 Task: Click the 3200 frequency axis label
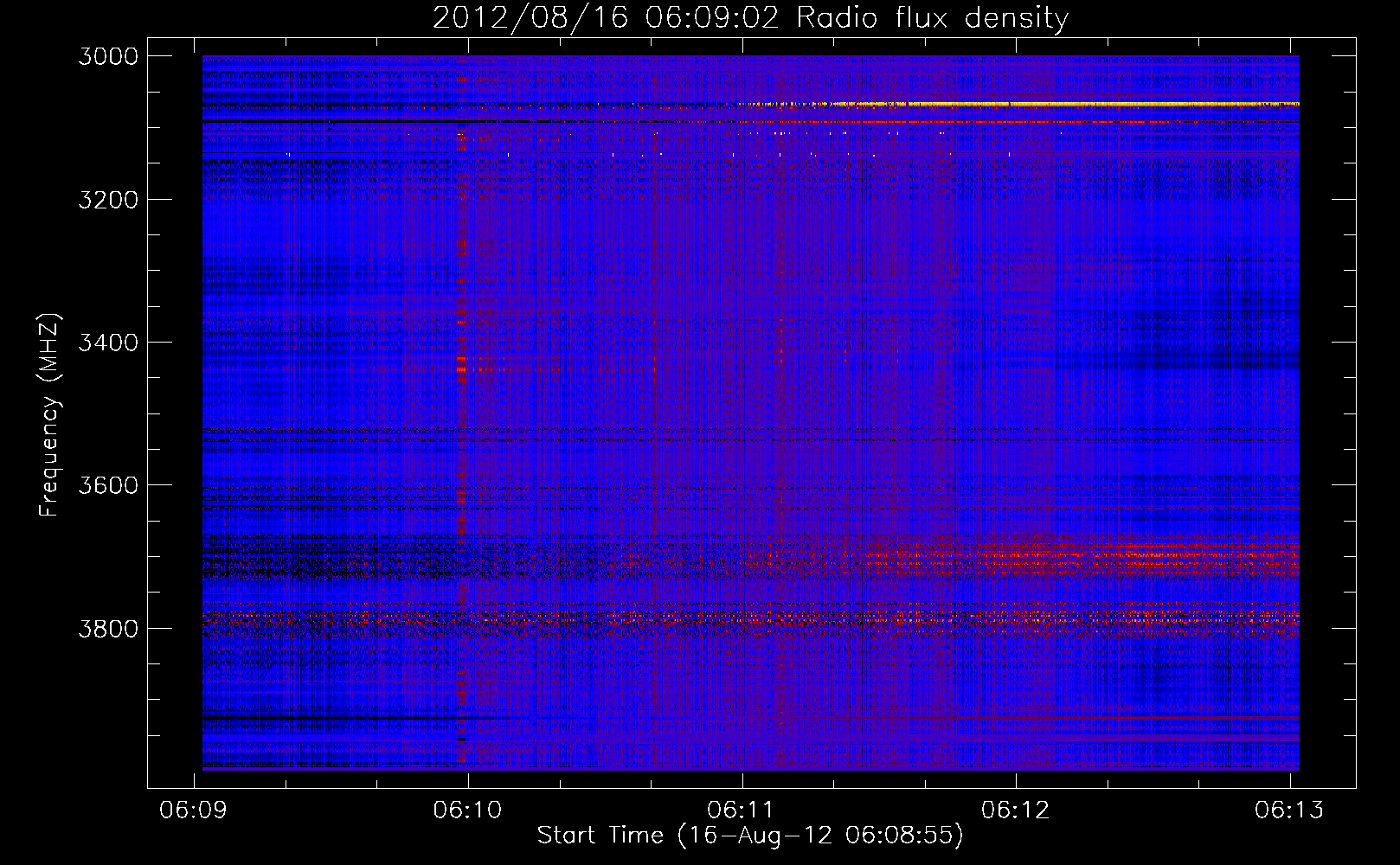(x=108, y=200)
